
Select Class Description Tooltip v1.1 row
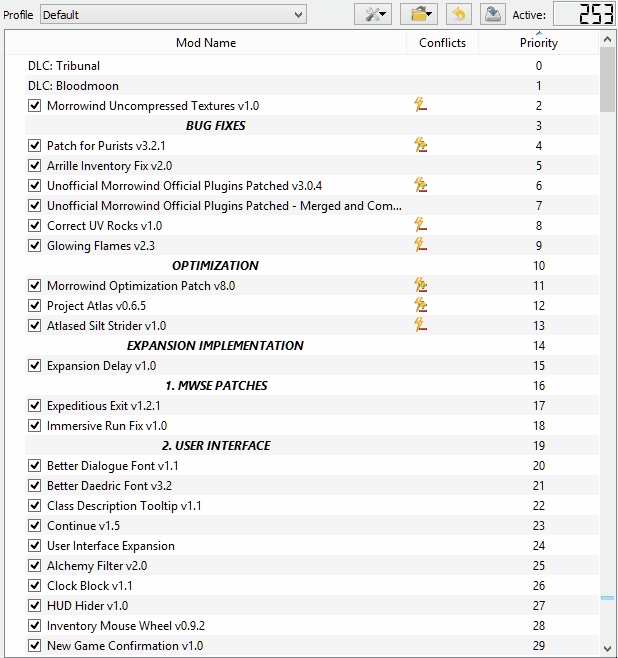[312, 506]
